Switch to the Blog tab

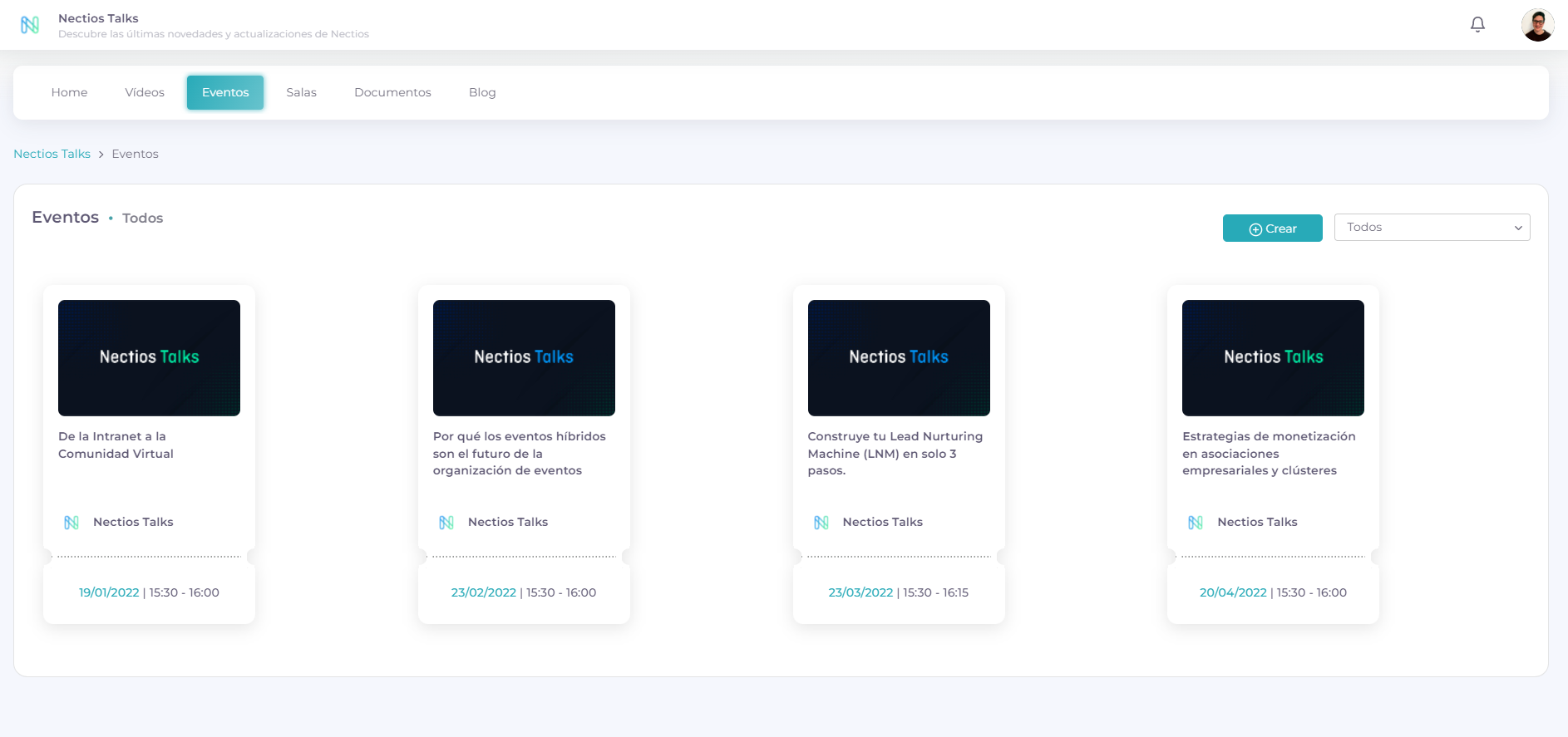pyautogui.click(x=482, y=92)
